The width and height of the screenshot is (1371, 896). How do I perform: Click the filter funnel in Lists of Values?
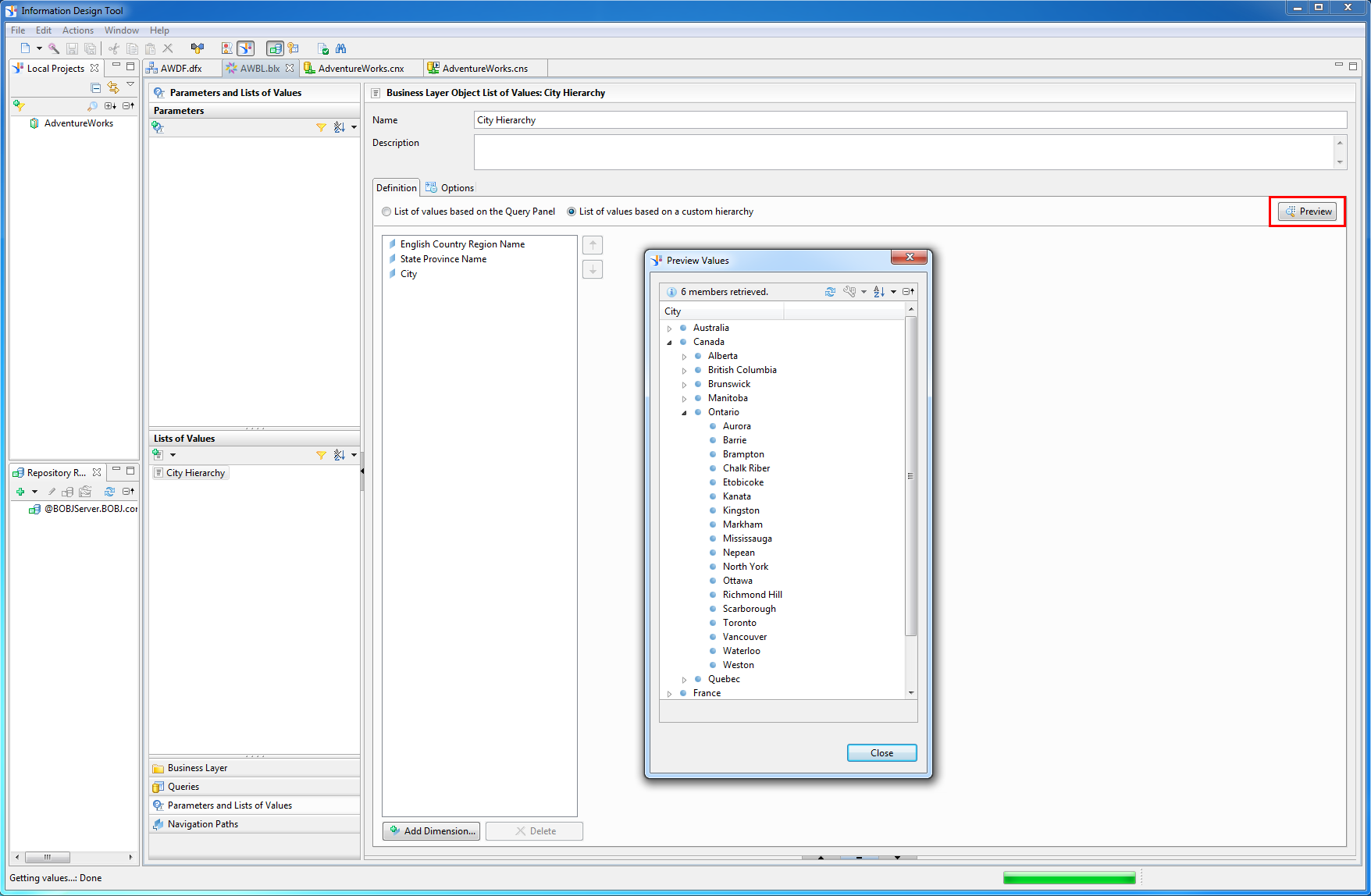coord(321,455)
